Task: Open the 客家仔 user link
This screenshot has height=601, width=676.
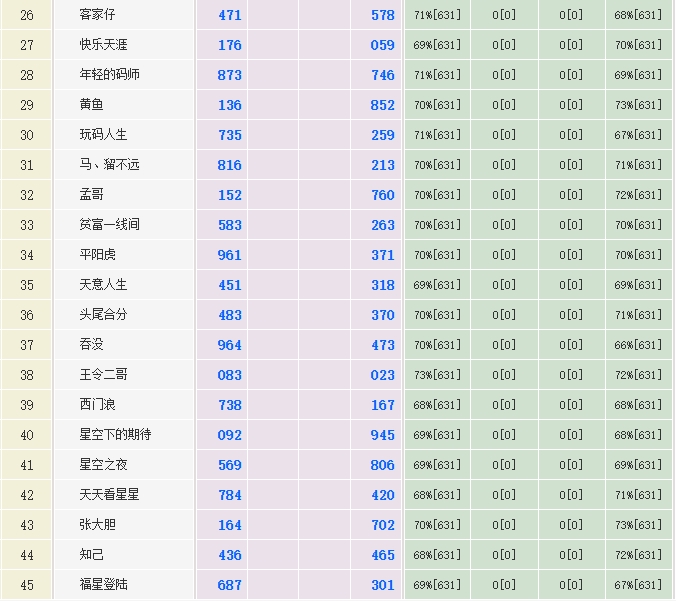Action: (x=98, y=15)
